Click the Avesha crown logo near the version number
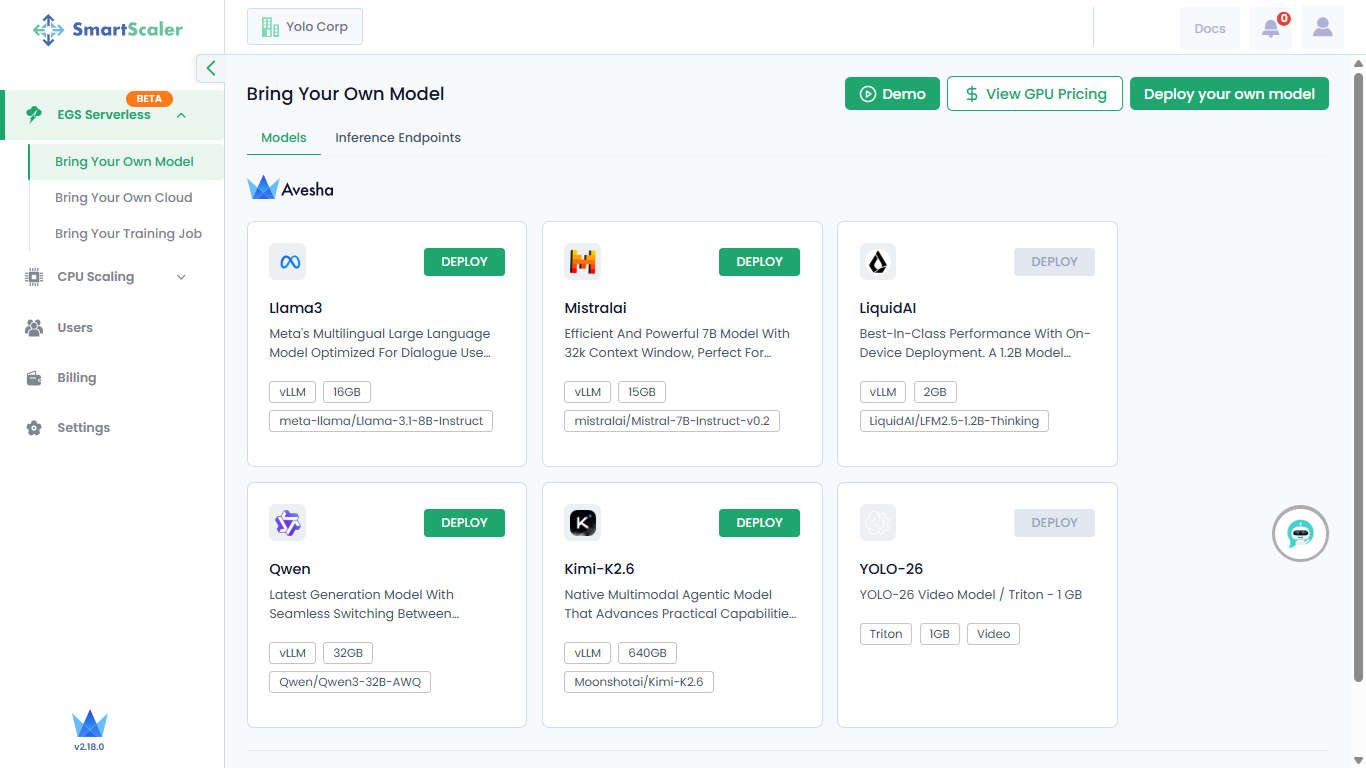 [89, 724]
